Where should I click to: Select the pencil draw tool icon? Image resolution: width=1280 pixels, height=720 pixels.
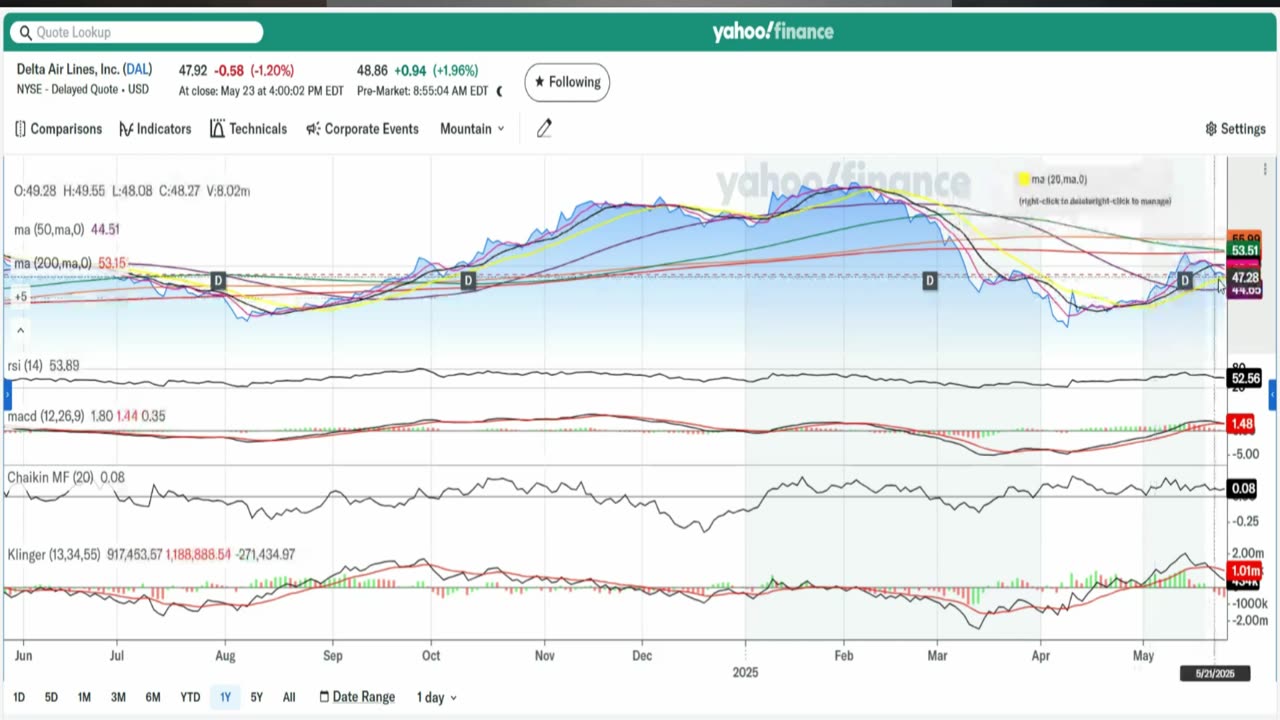click(544, 129)
